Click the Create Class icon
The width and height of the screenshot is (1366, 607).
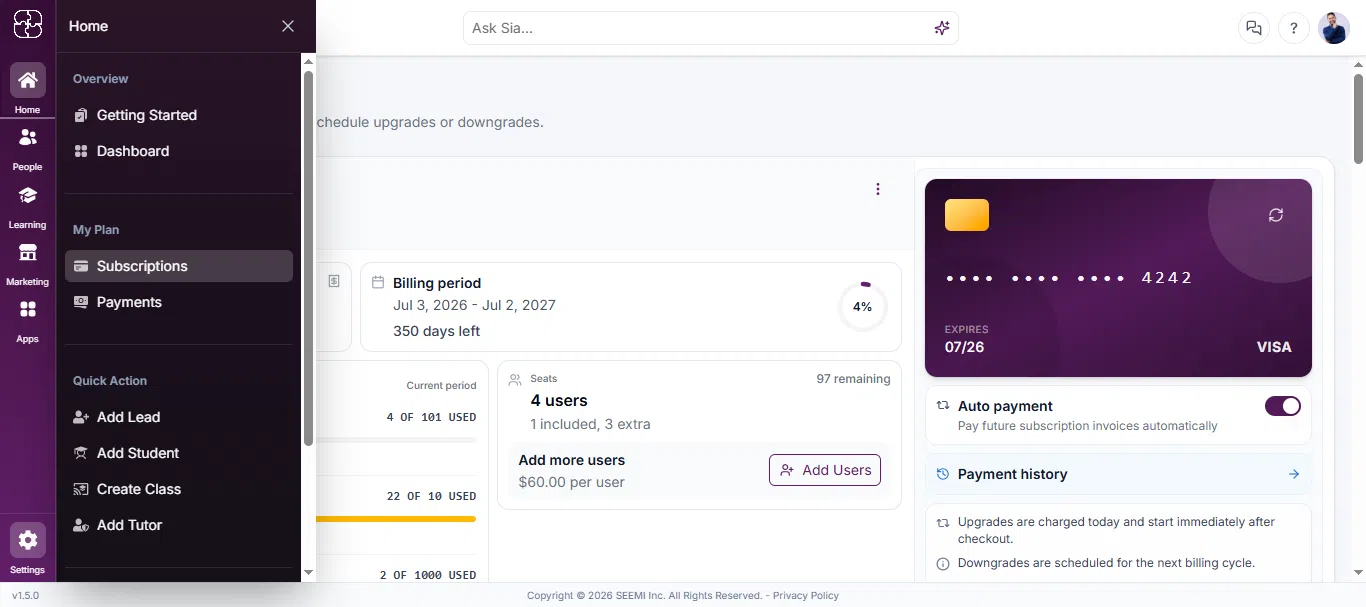point(81,489)
